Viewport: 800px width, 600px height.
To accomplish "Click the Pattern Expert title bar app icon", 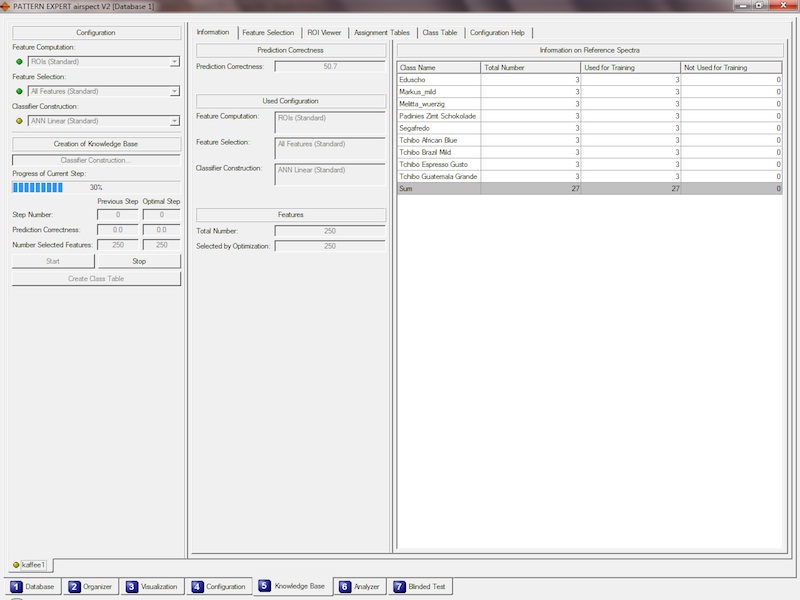I will tap(6, 6).
